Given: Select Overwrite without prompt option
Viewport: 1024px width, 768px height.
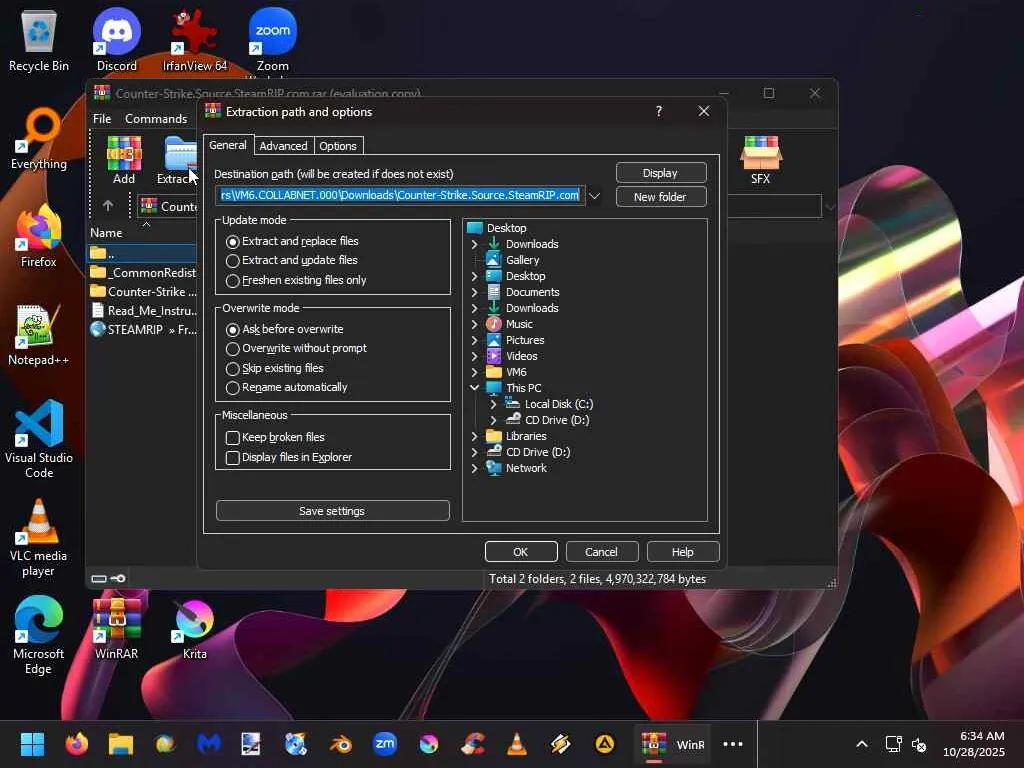Looking at the screenshot, I should pos(233,348).
